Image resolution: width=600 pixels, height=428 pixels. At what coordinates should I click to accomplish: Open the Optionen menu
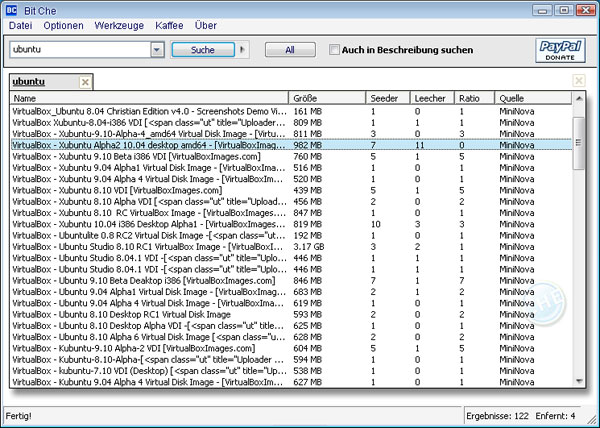point(63,23)
